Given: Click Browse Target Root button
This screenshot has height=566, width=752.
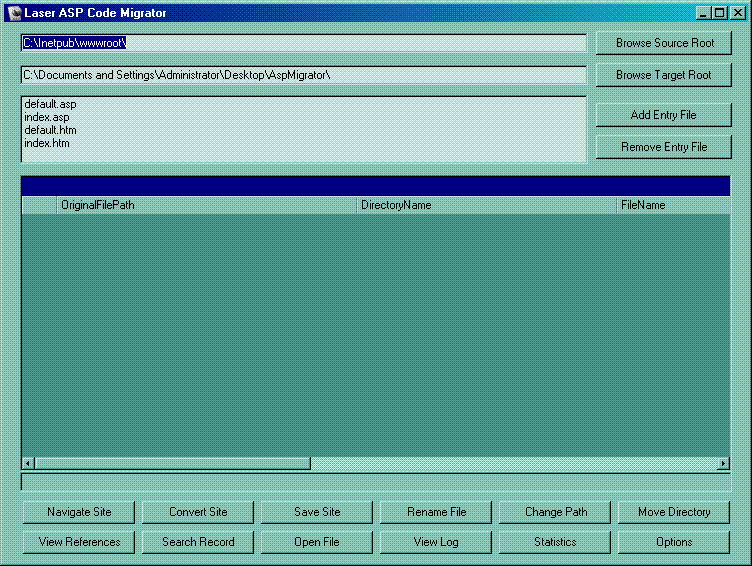Looking at the screenshot, I should pyautogui.click(x=664, y=75).
